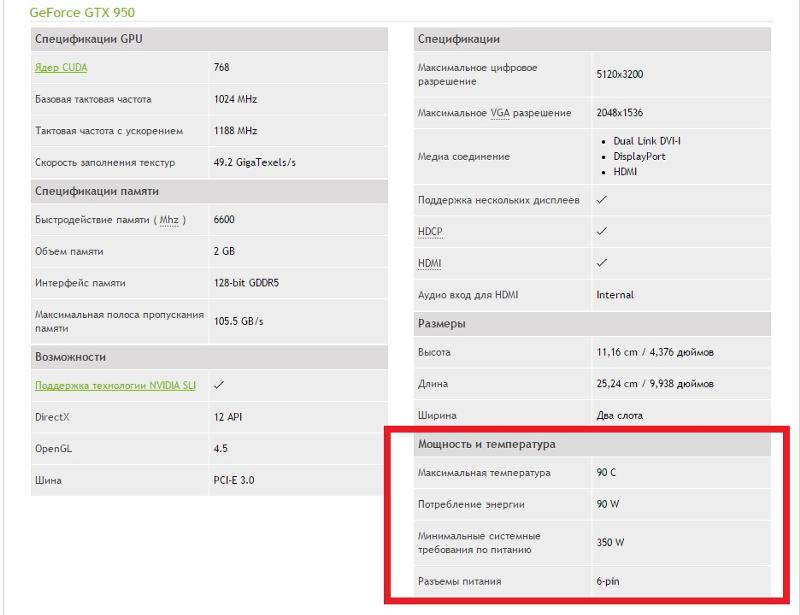Viewport: 800px width, 615px height.
Task: Click the Интерфейс памяти label
Action: tap(80, 283)
